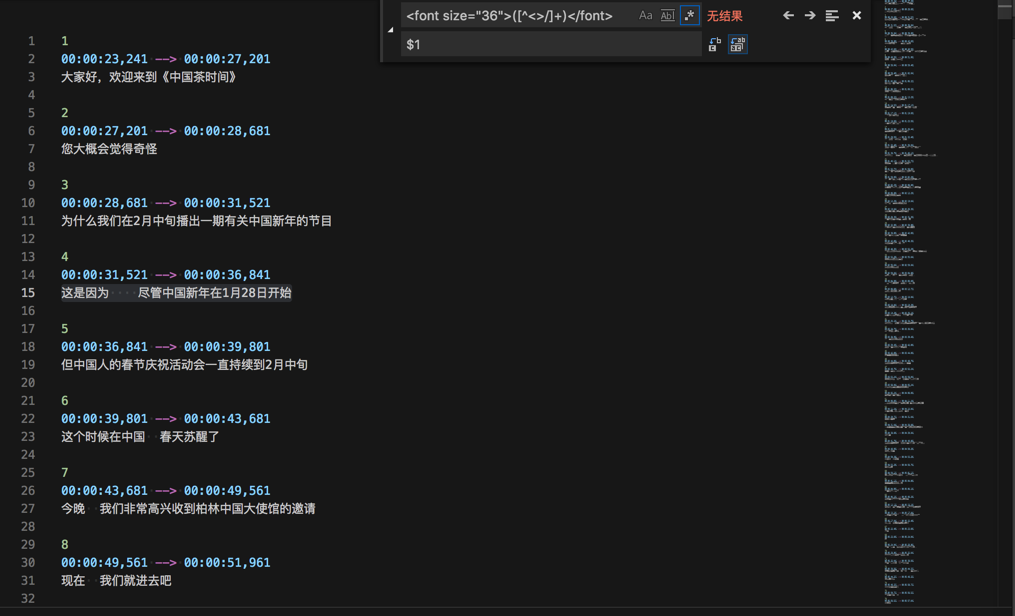1015x616 pixels.
Task: Click the Replace single match icon
Action: click(x=714, y=44)
